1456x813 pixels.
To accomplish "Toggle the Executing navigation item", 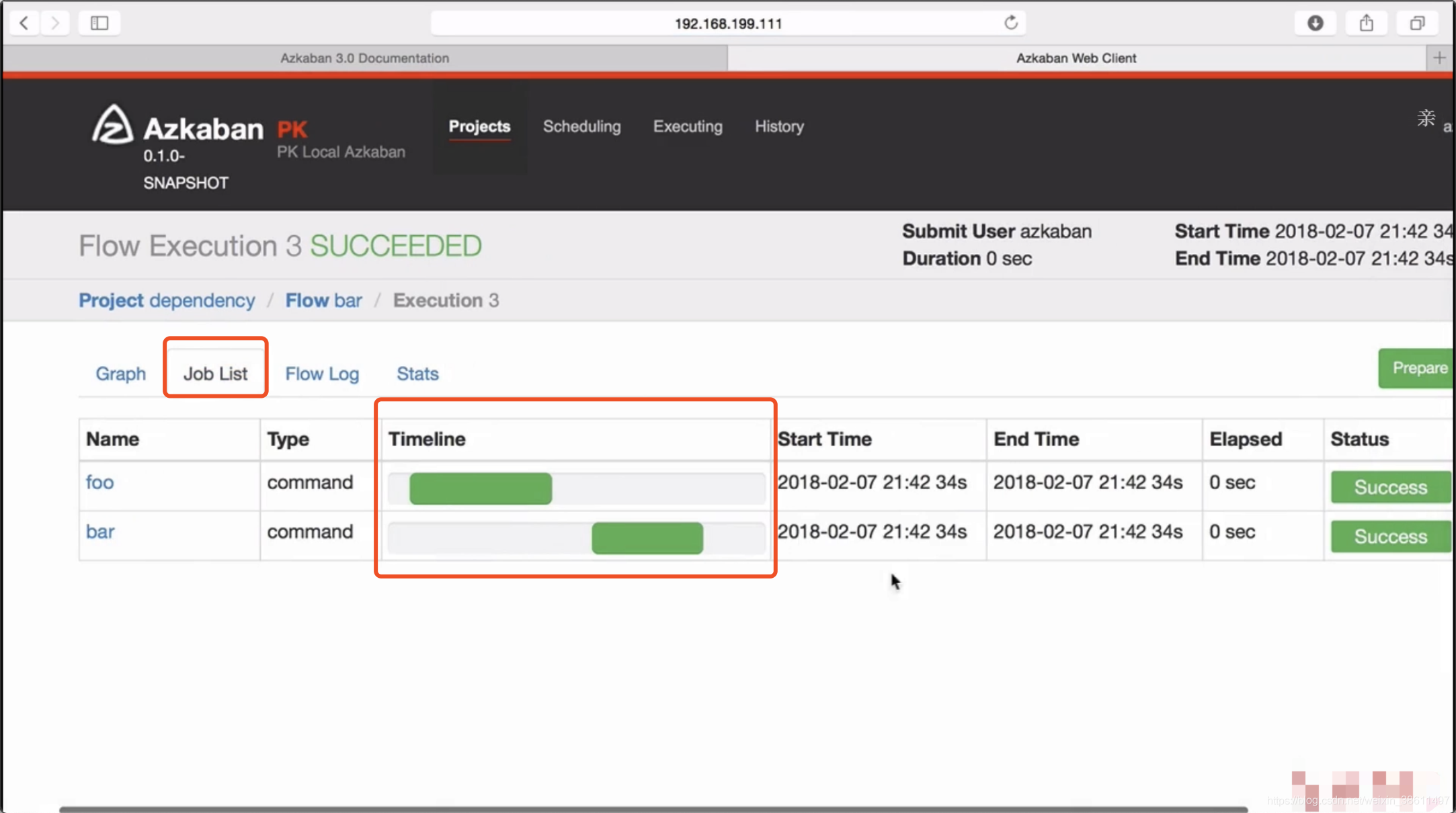I will tap(686, 126).
